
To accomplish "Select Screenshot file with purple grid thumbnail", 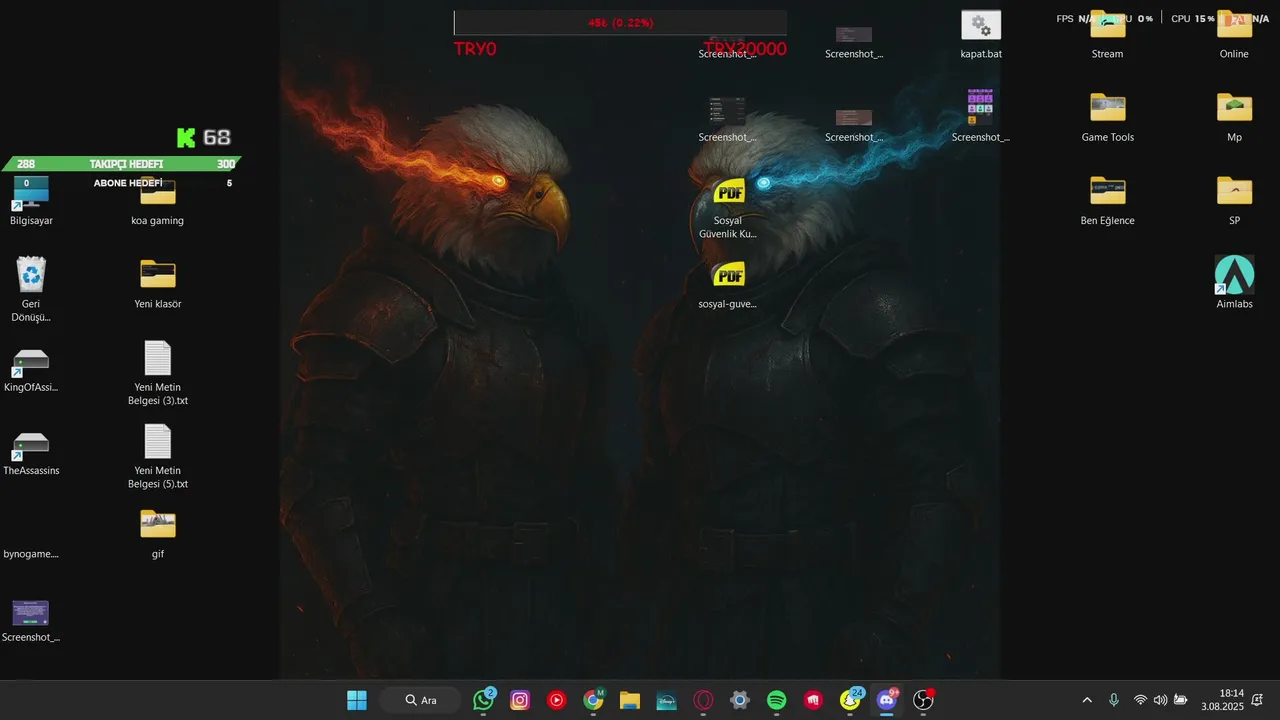I will tap(981, 116).
